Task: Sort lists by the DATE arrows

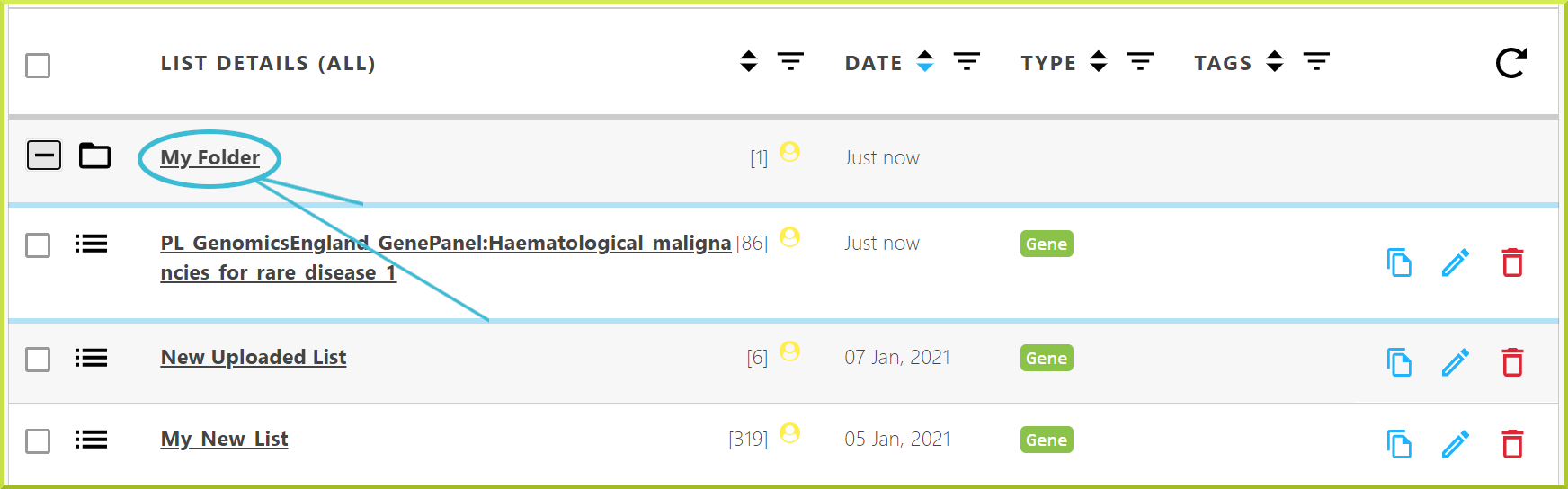Action: [925, 61]
